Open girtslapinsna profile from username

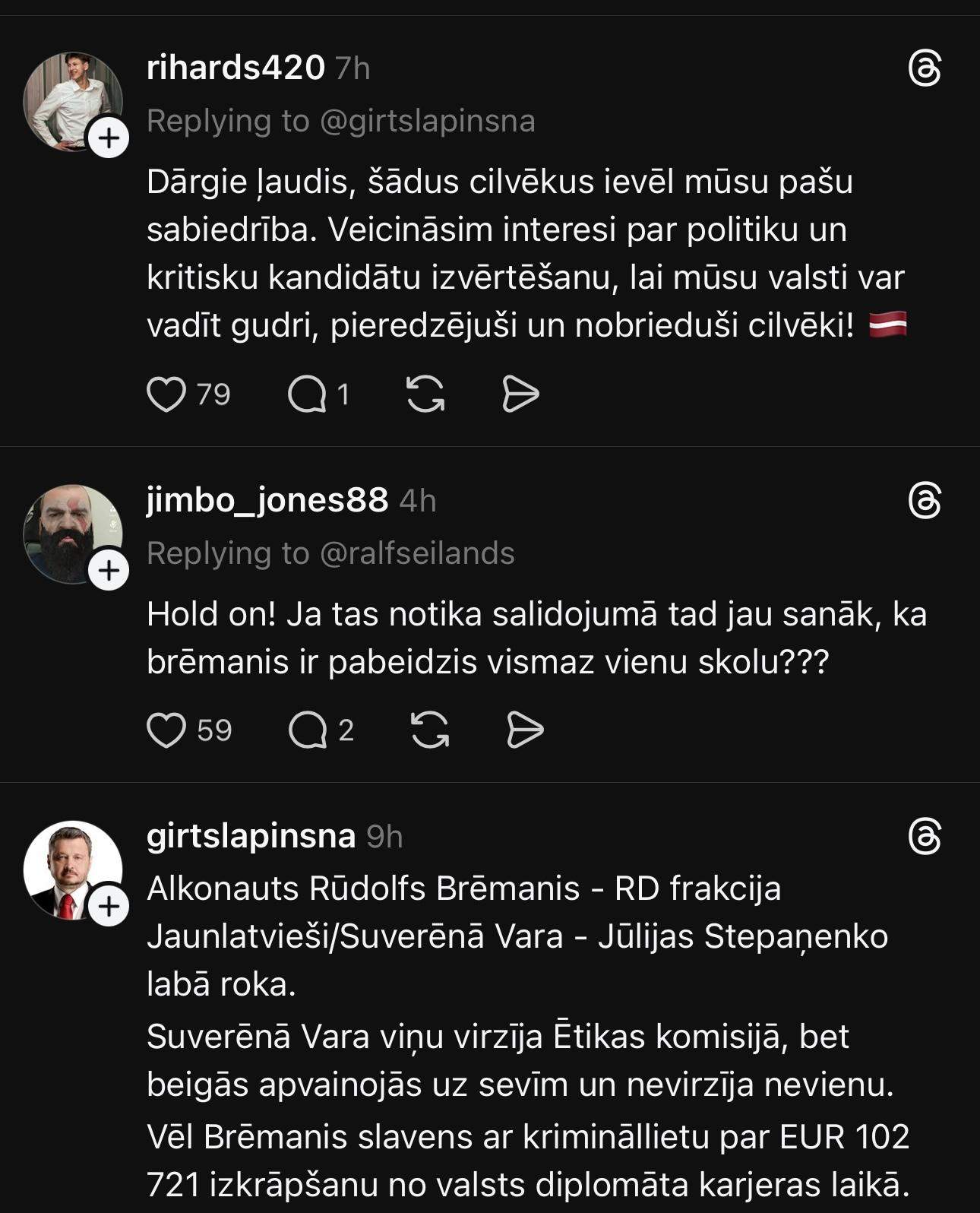[x=251, y=836]
